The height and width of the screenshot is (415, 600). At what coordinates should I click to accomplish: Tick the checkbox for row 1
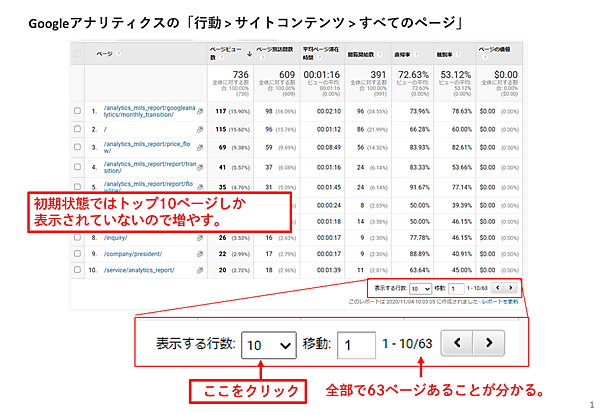pos(78,112)
